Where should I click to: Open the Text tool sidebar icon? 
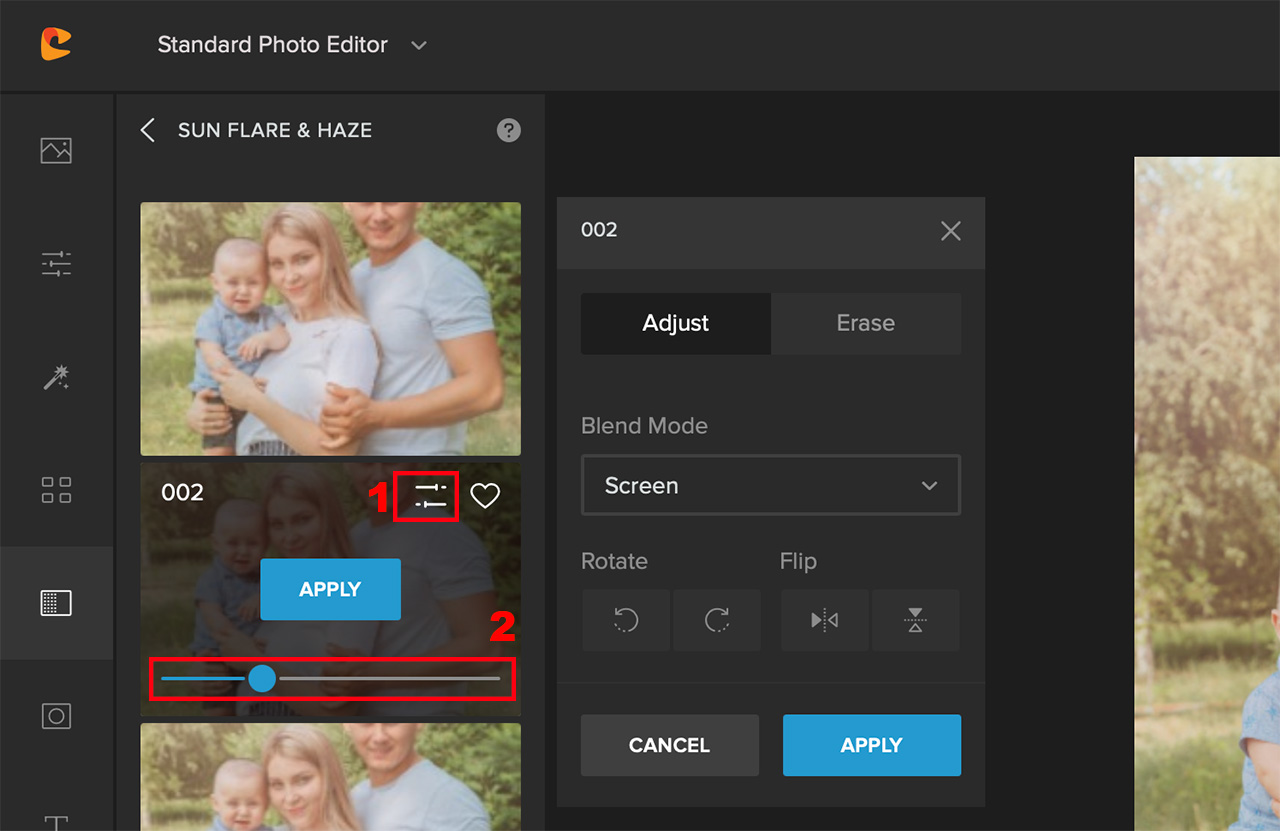point(56,822)
